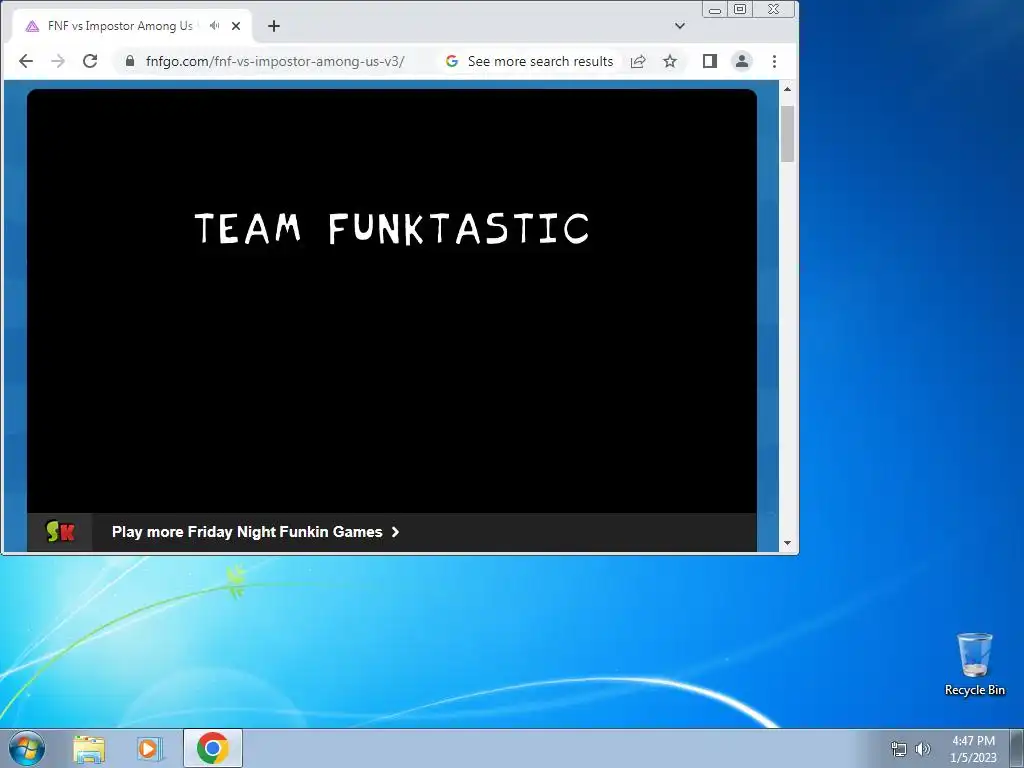Open Chrome side panel

pyautogui.click(x=710, y=61)
